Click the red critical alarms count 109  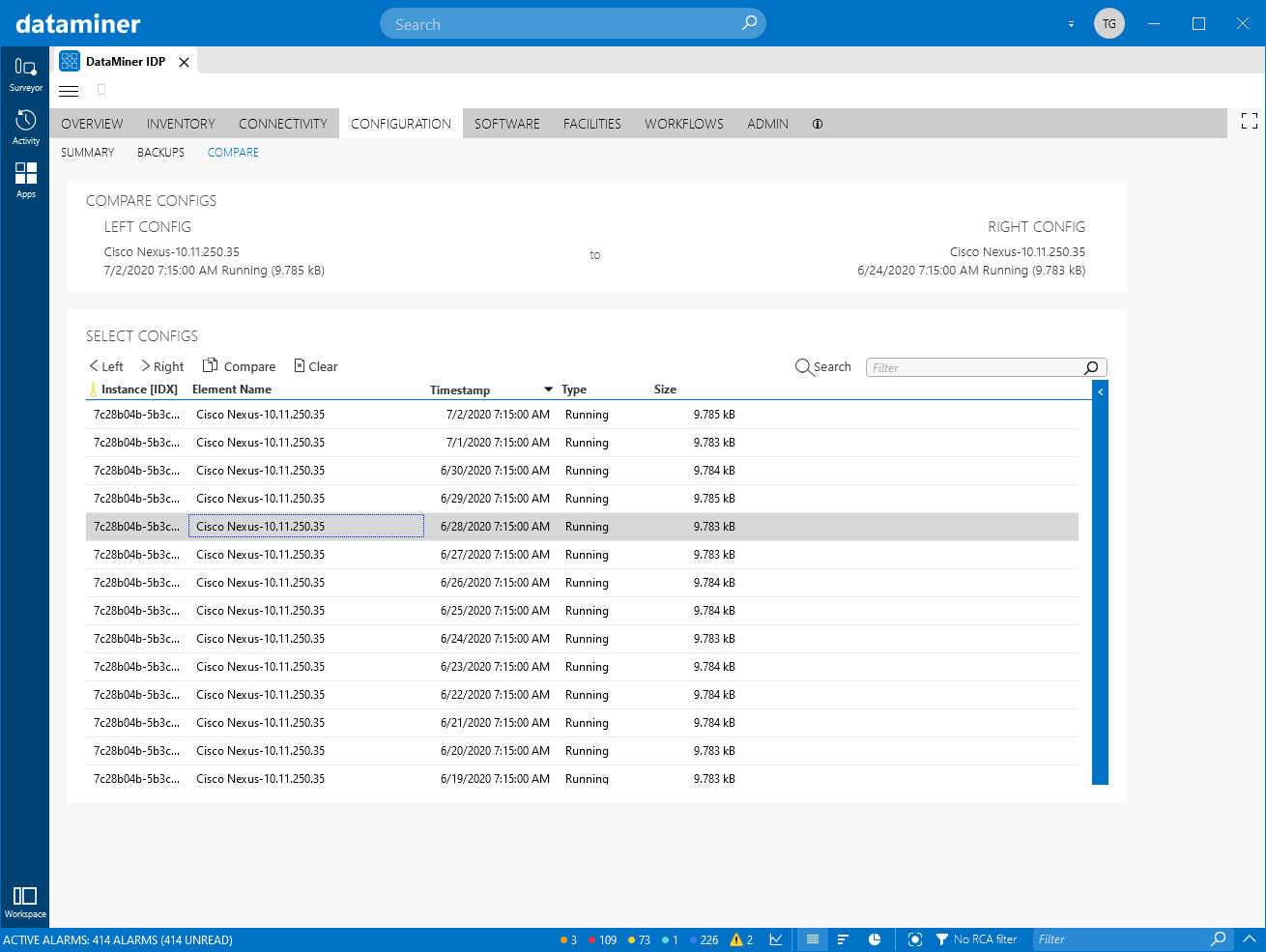(x=602, y=939)
